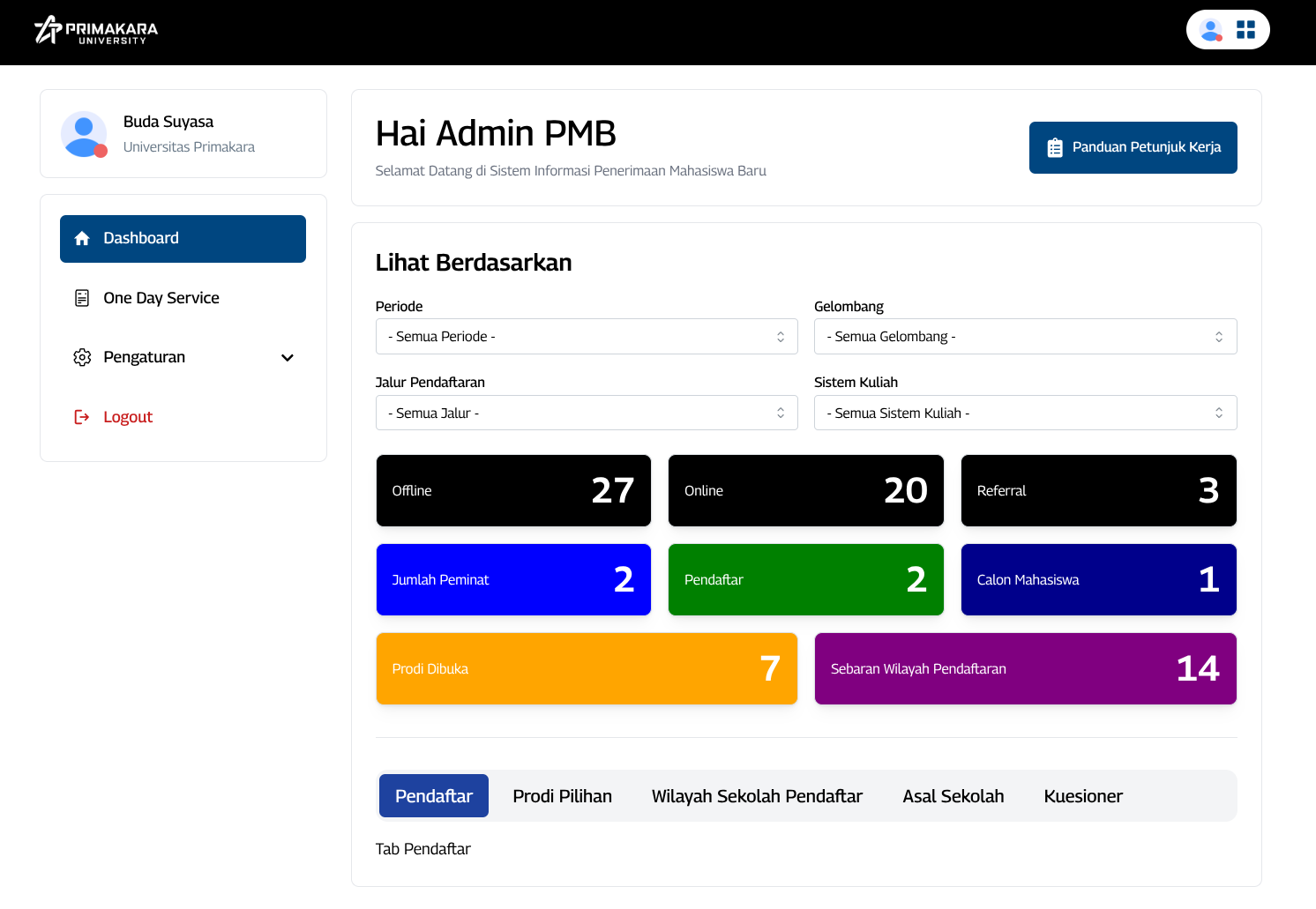The image size is (1316, 909).
Task: Click Buda Suyasa profile avatar in sidebar
Action: 84,134
